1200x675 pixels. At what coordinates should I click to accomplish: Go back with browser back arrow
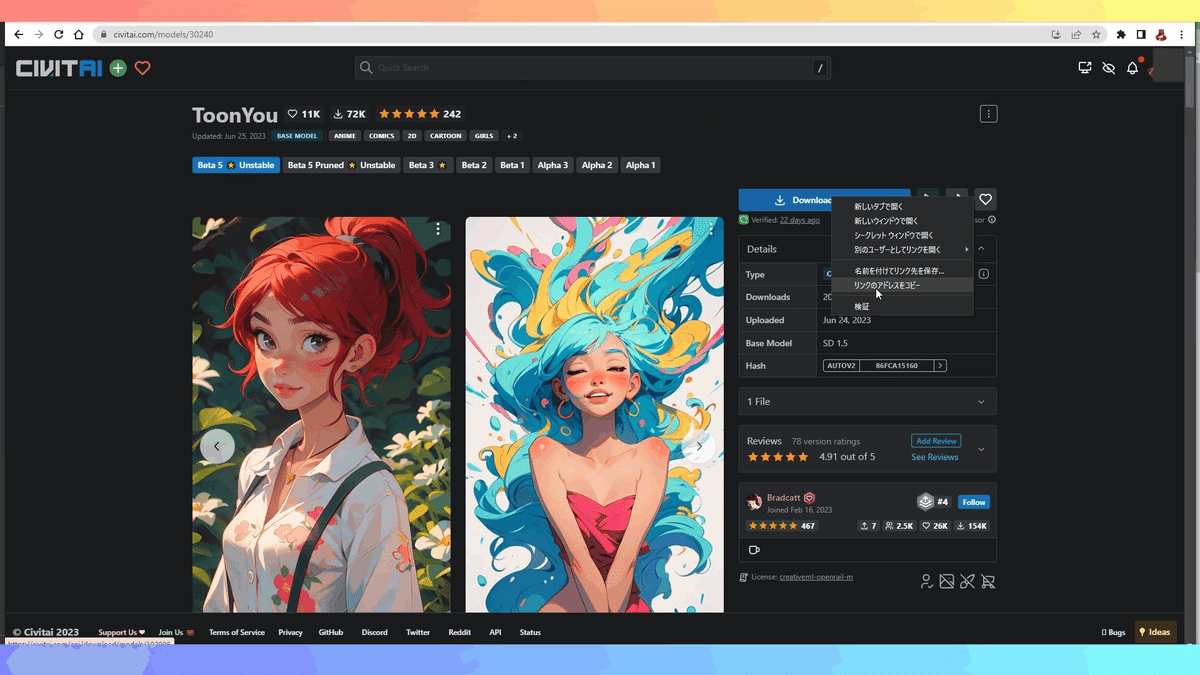(18, 34)
